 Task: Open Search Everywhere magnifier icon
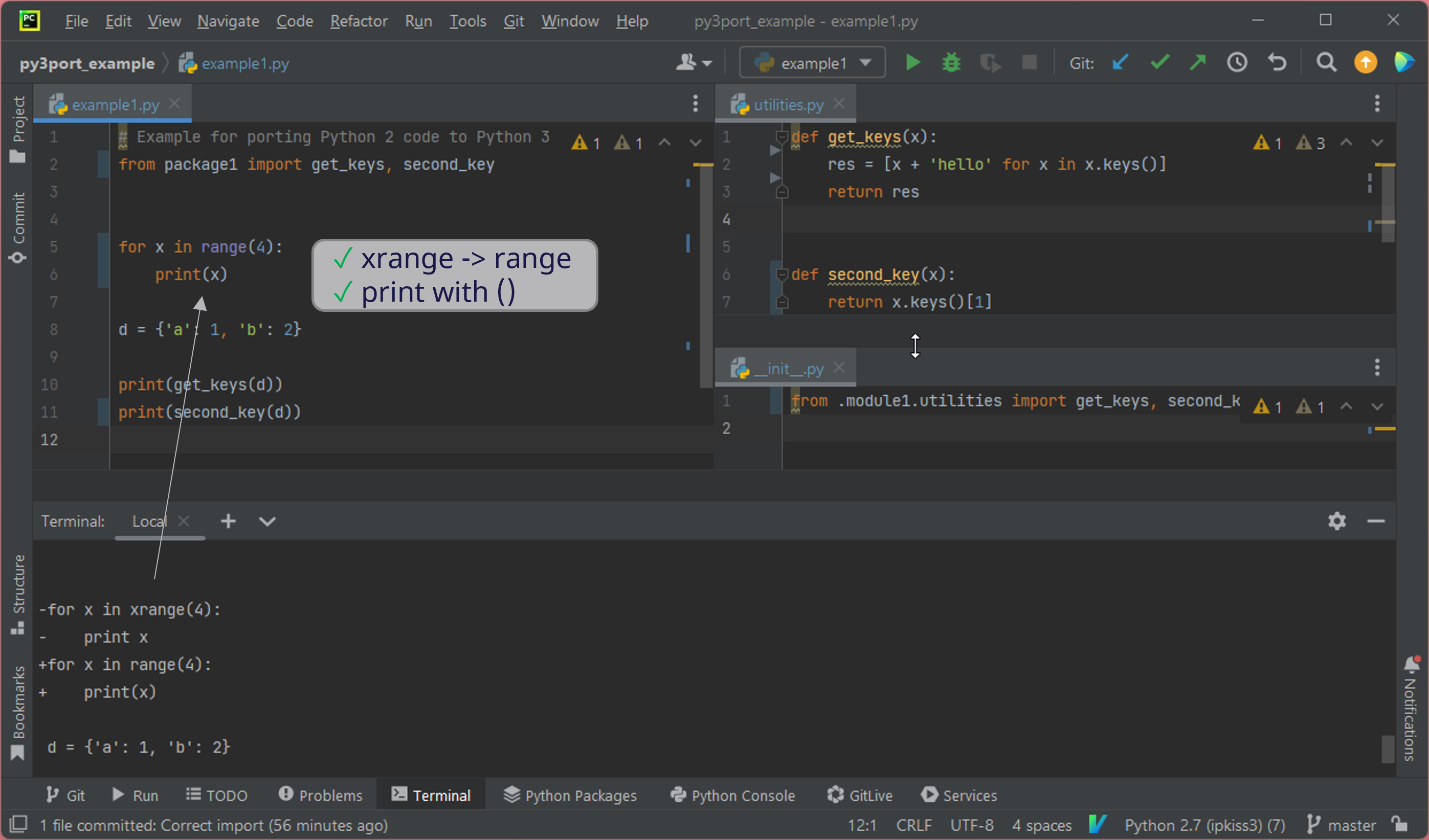tap(1326, 62)
